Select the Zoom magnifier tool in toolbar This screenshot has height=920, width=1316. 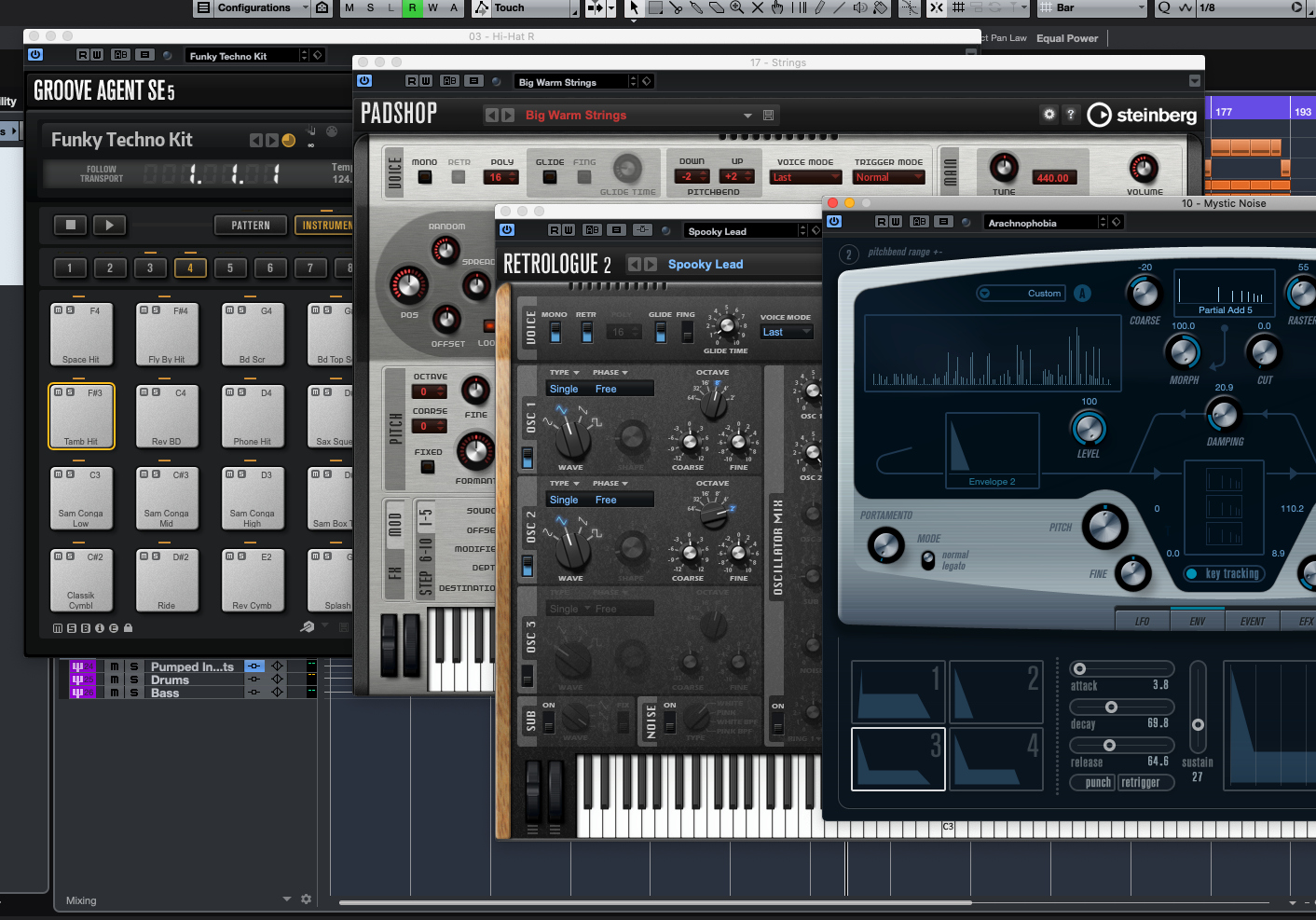point(736,7)
